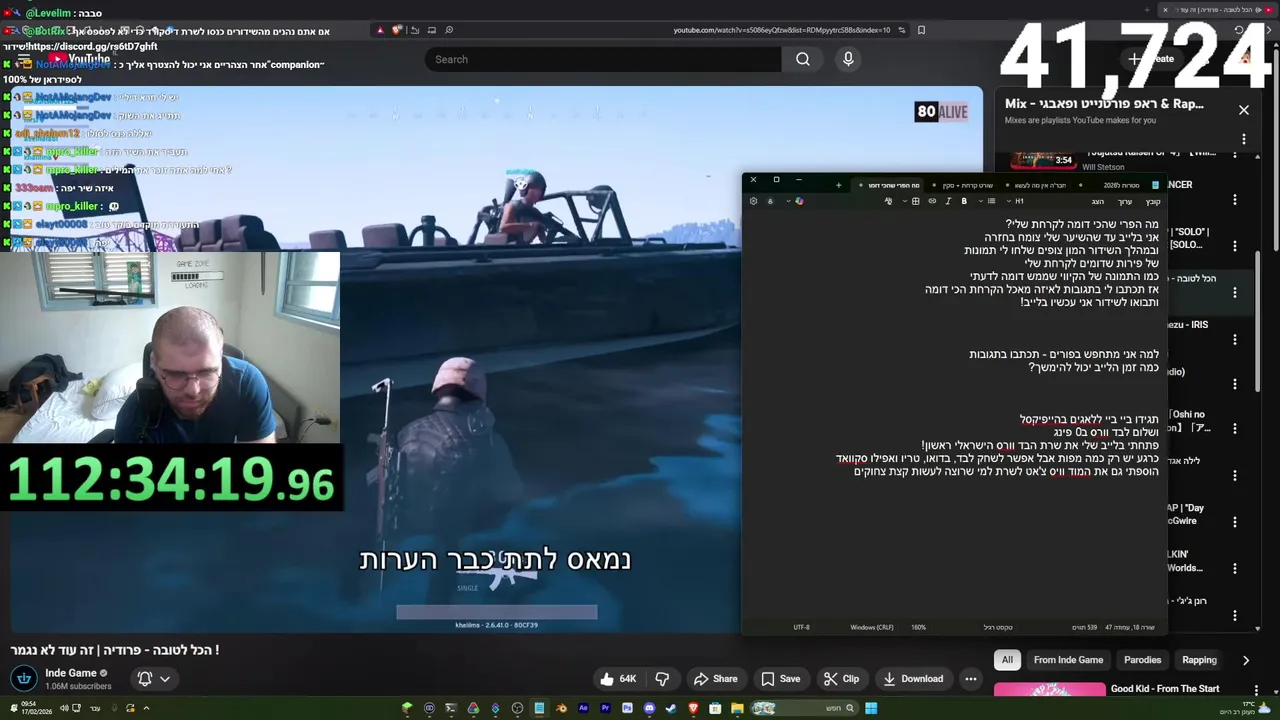Create a Clip from the video
The height and width of the screenshot is (720, 1280).
pyautogui.click(x=841, y=679)
